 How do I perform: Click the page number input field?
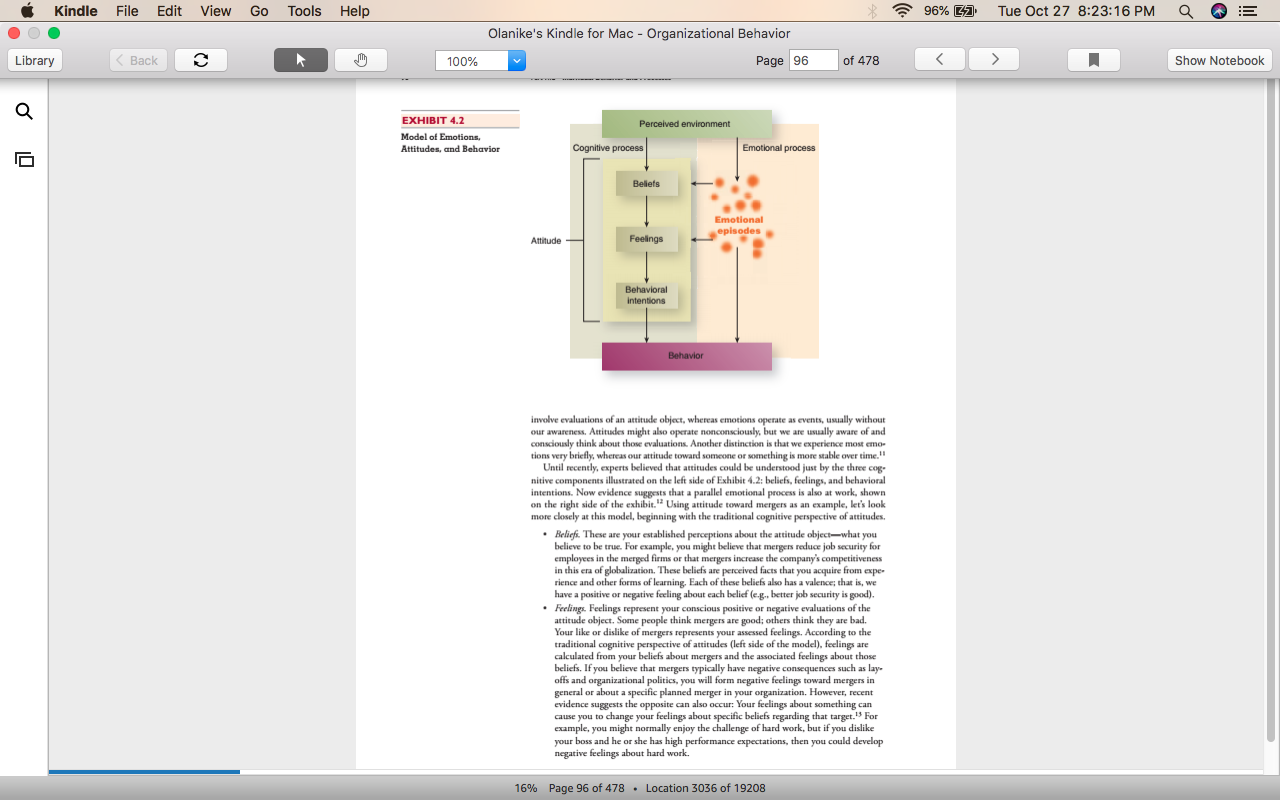(813, 60)
